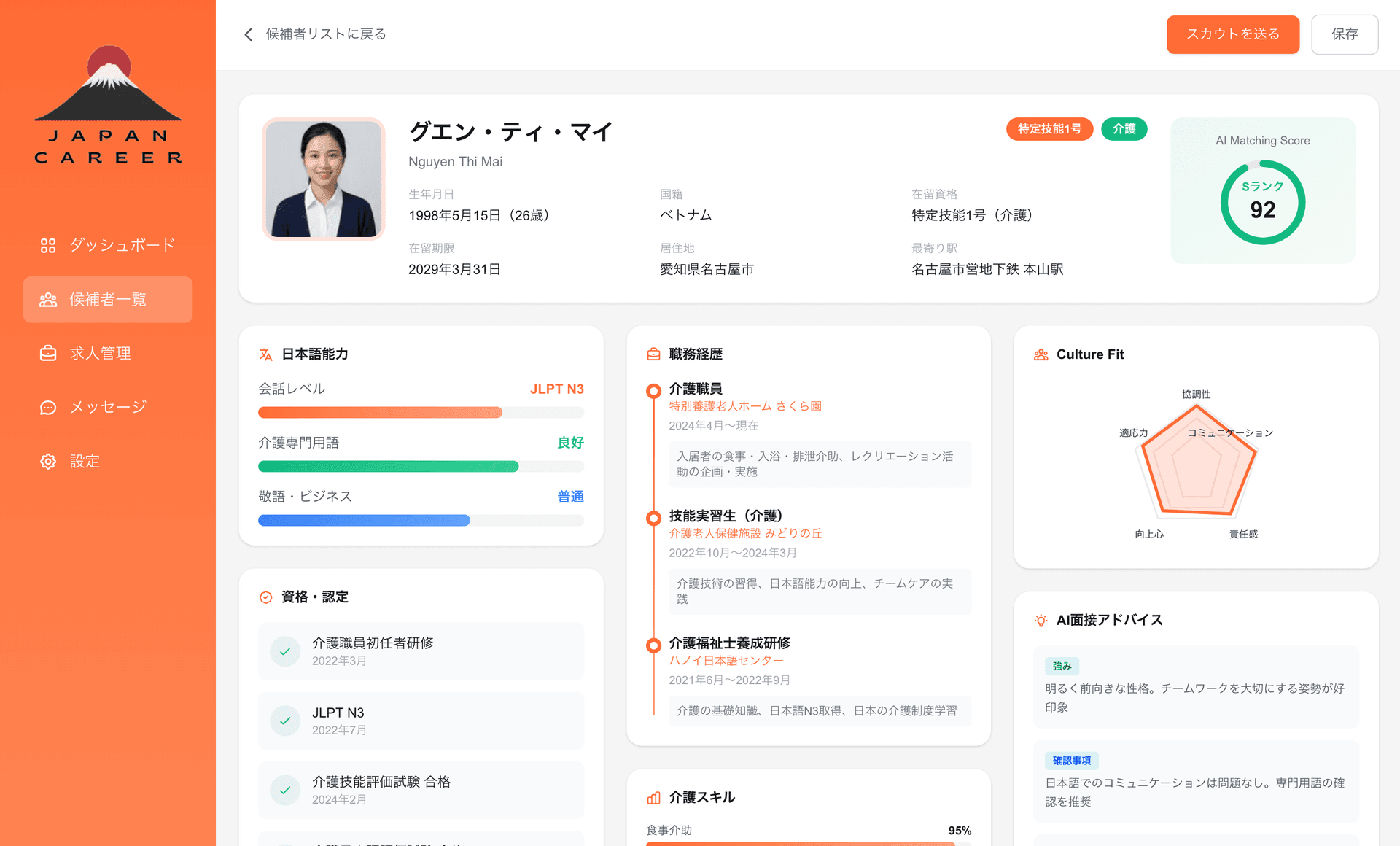1400x846 pixels.
Task: Click the 日本語能力 translation icon
Action: tap(265, 354)
